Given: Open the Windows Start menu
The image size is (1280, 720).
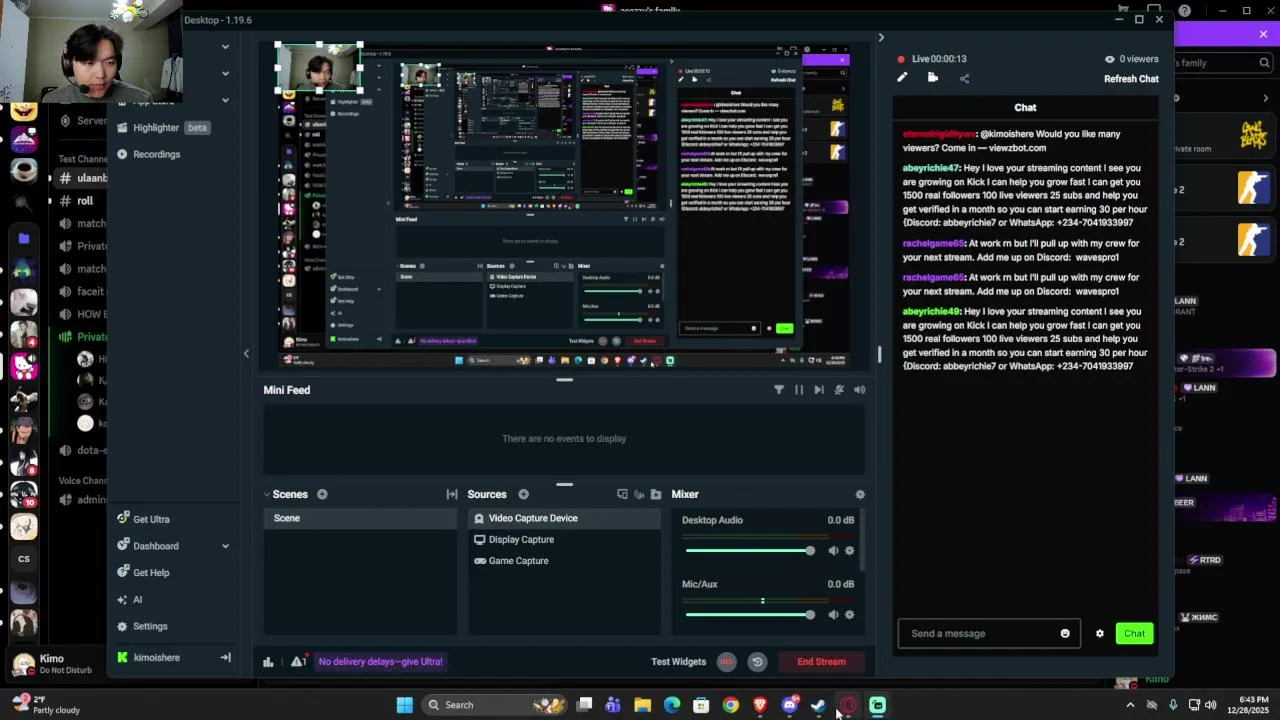Looking at the screenshot, I should [404, 705].
